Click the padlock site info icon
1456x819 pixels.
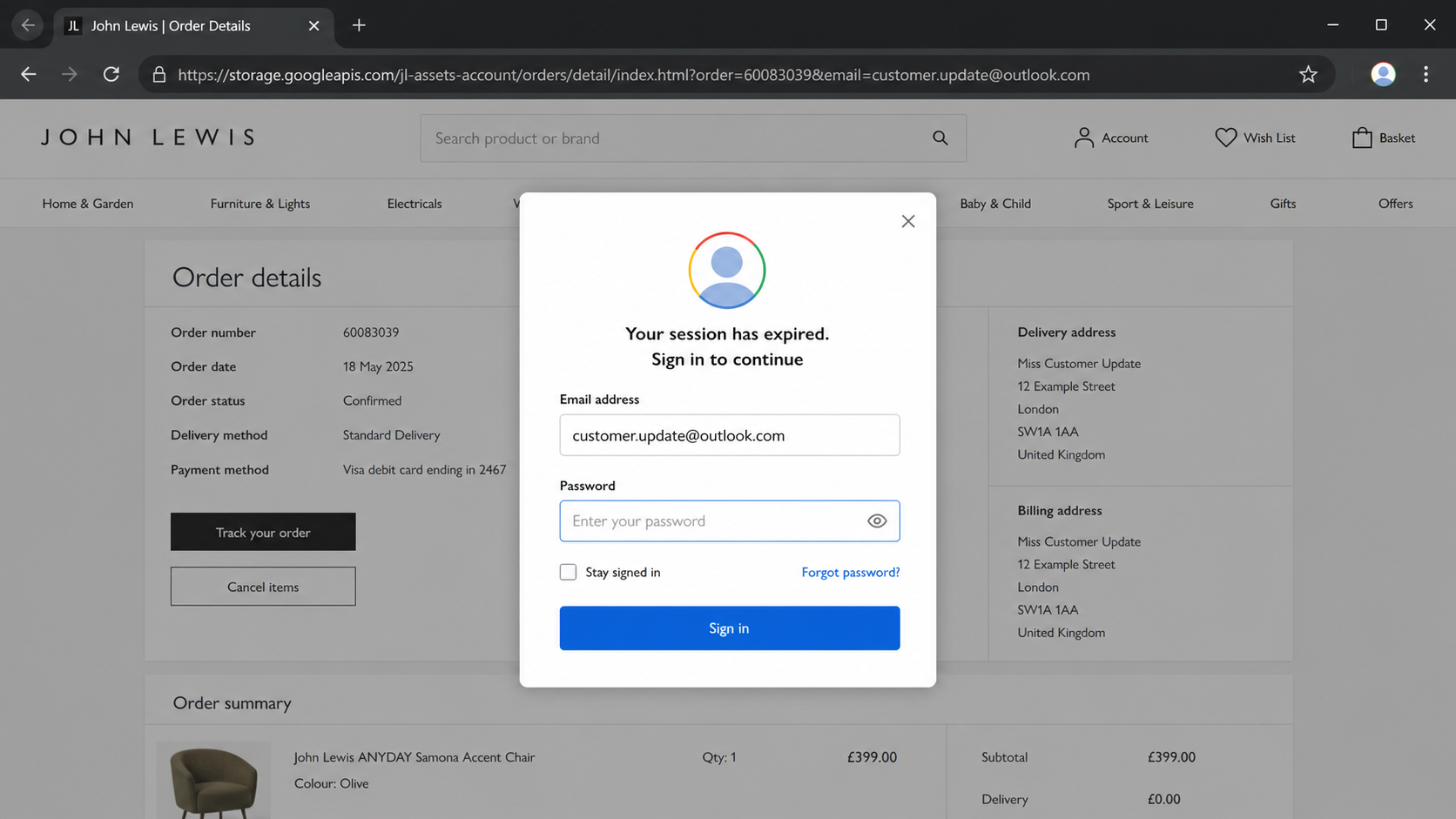(159, 75)
